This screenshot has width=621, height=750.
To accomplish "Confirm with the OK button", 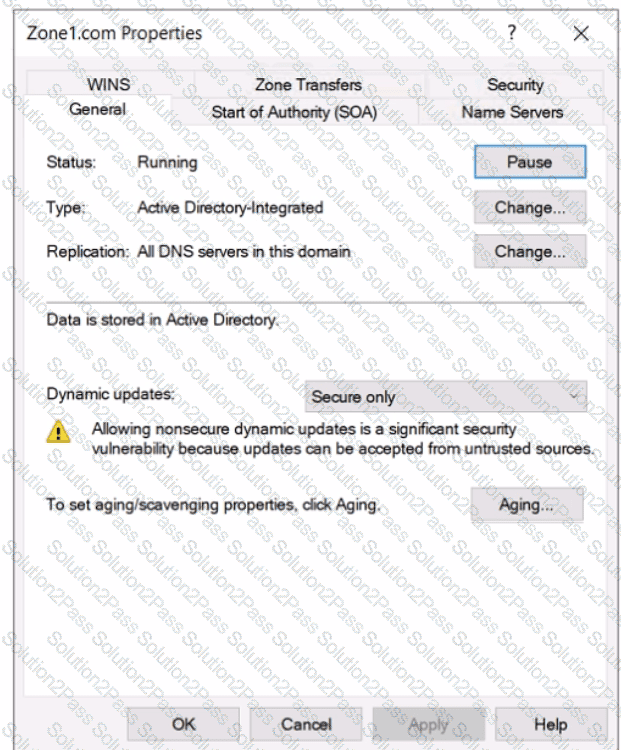I will click(183, 724).
